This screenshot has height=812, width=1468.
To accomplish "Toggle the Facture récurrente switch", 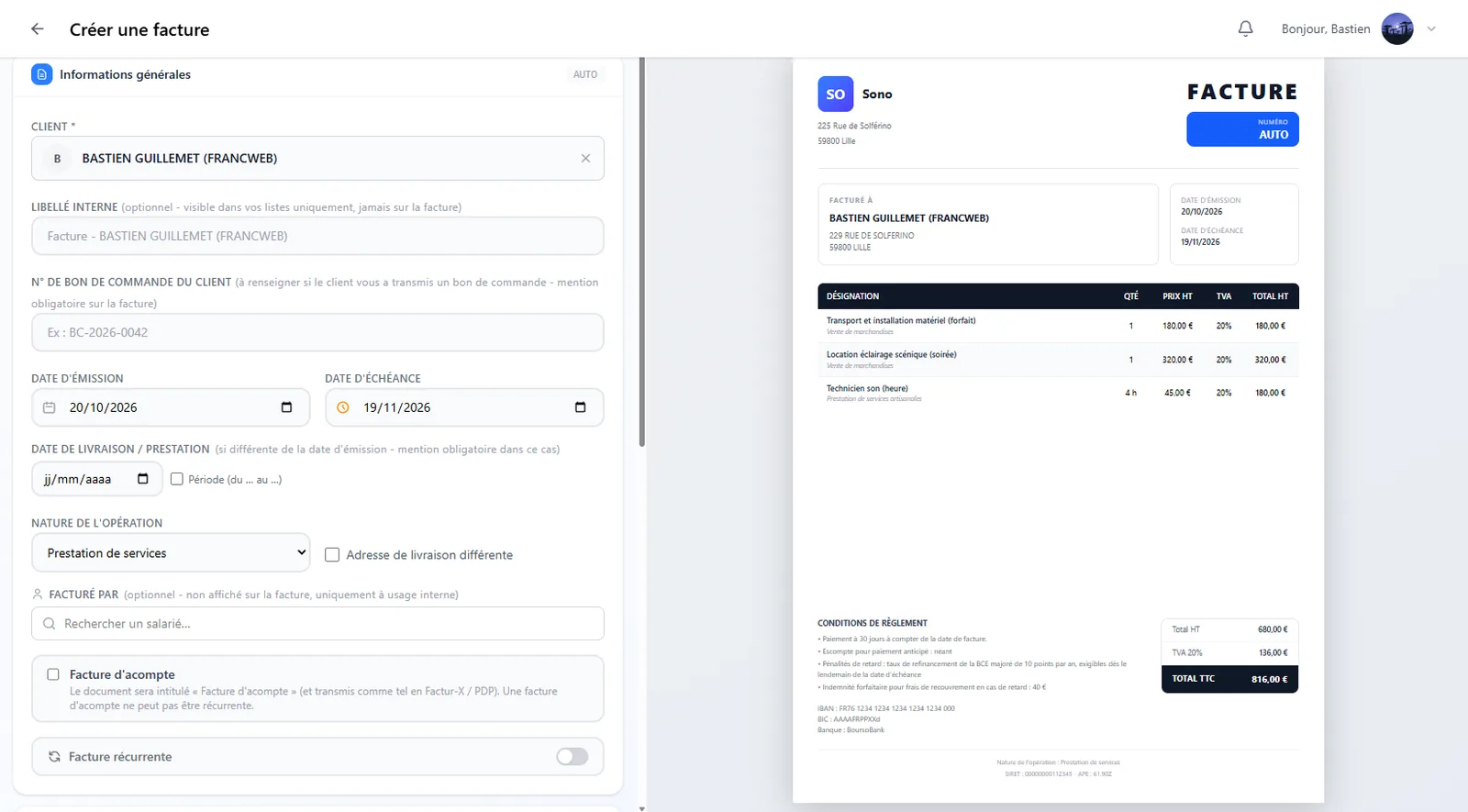I will pos(573,756).
